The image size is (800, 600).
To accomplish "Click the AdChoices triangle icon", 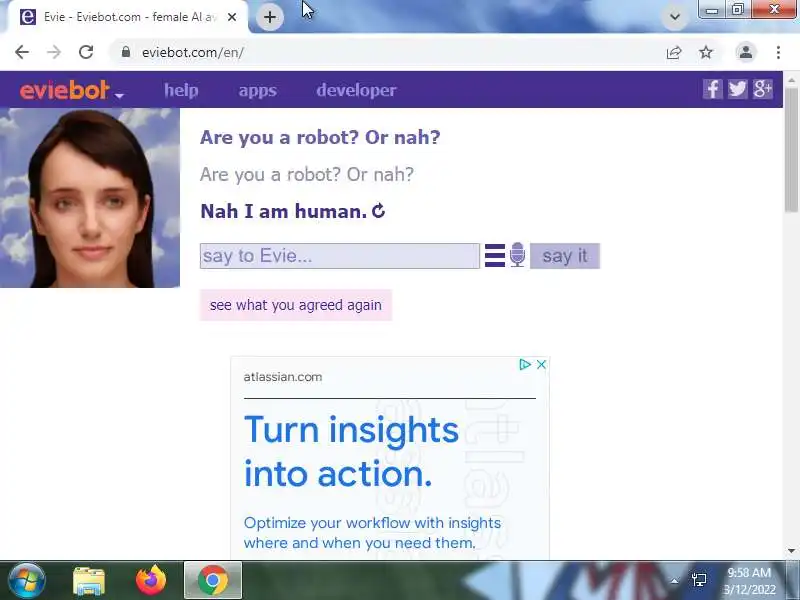I will click(524, 364).
